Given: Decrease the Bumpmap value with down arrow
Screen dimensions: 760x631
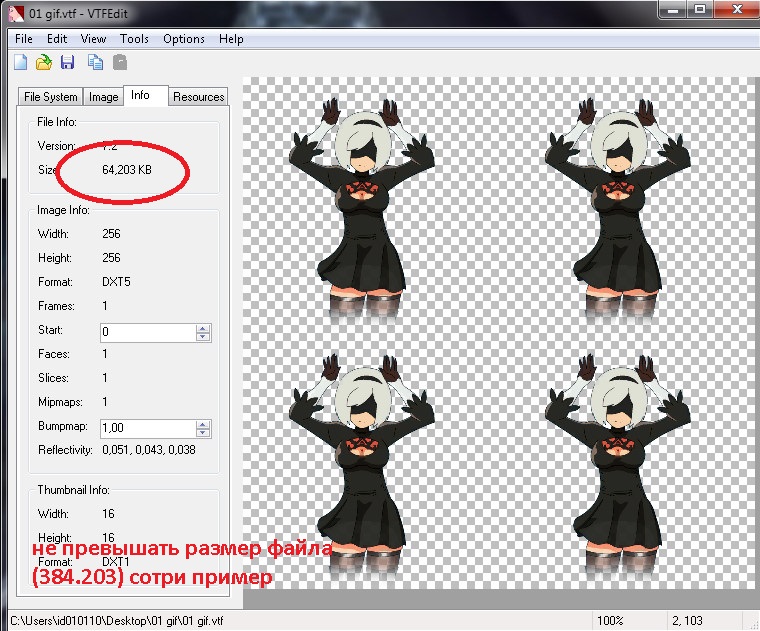Looking at the screenshot, I should [x=203, y=433].
